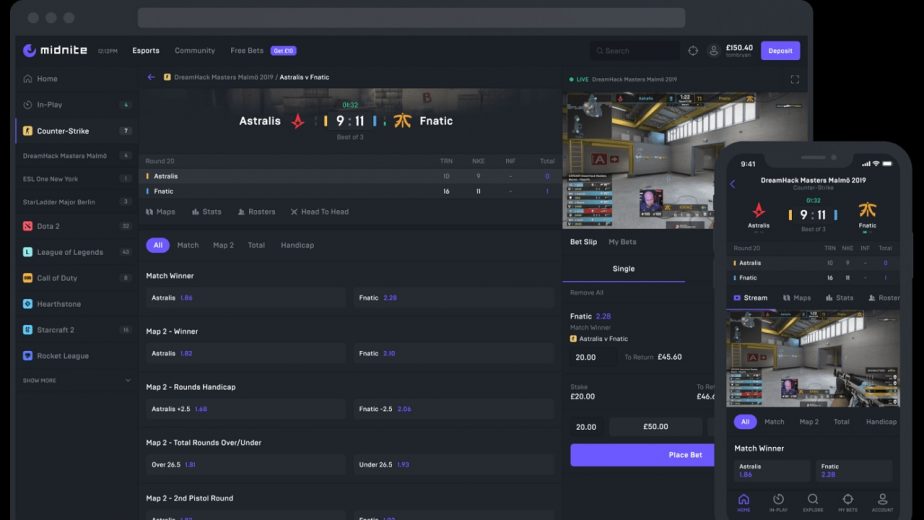Image resolution: width=924 pixels, height=520 pixels.
Task: Expand the live stream to fullscreen
Action: click(794, 79)
